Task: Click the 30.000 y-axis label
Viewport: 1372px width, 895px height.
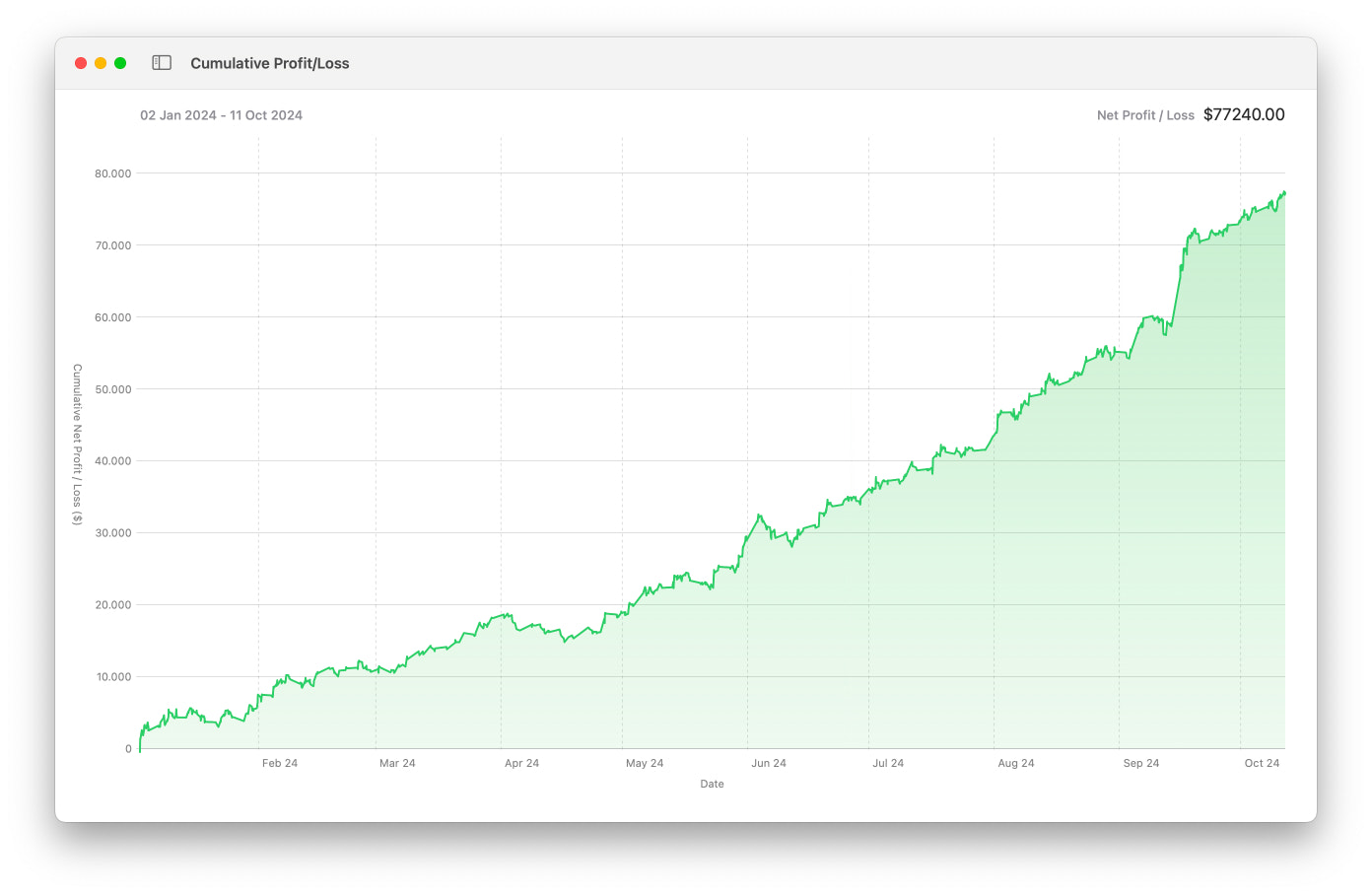Action: point(113,532)
